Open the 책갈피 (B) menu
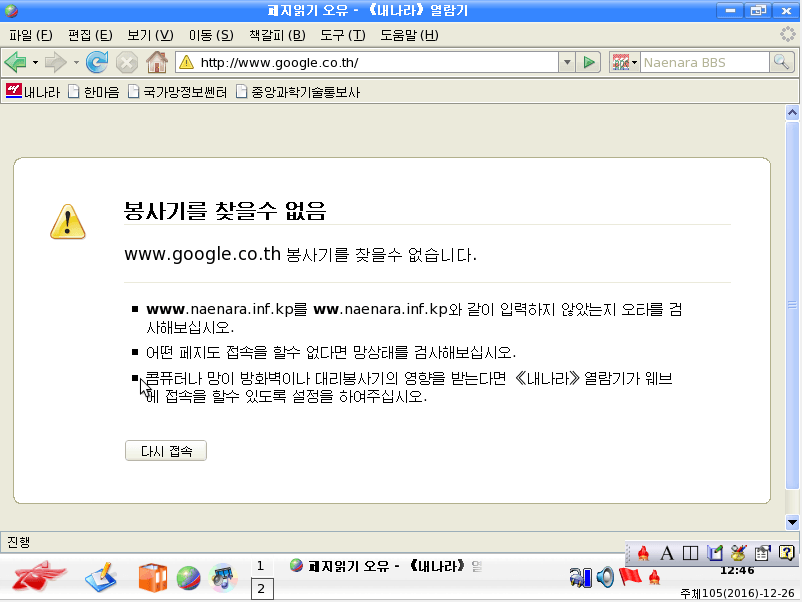 coord(277,35)
